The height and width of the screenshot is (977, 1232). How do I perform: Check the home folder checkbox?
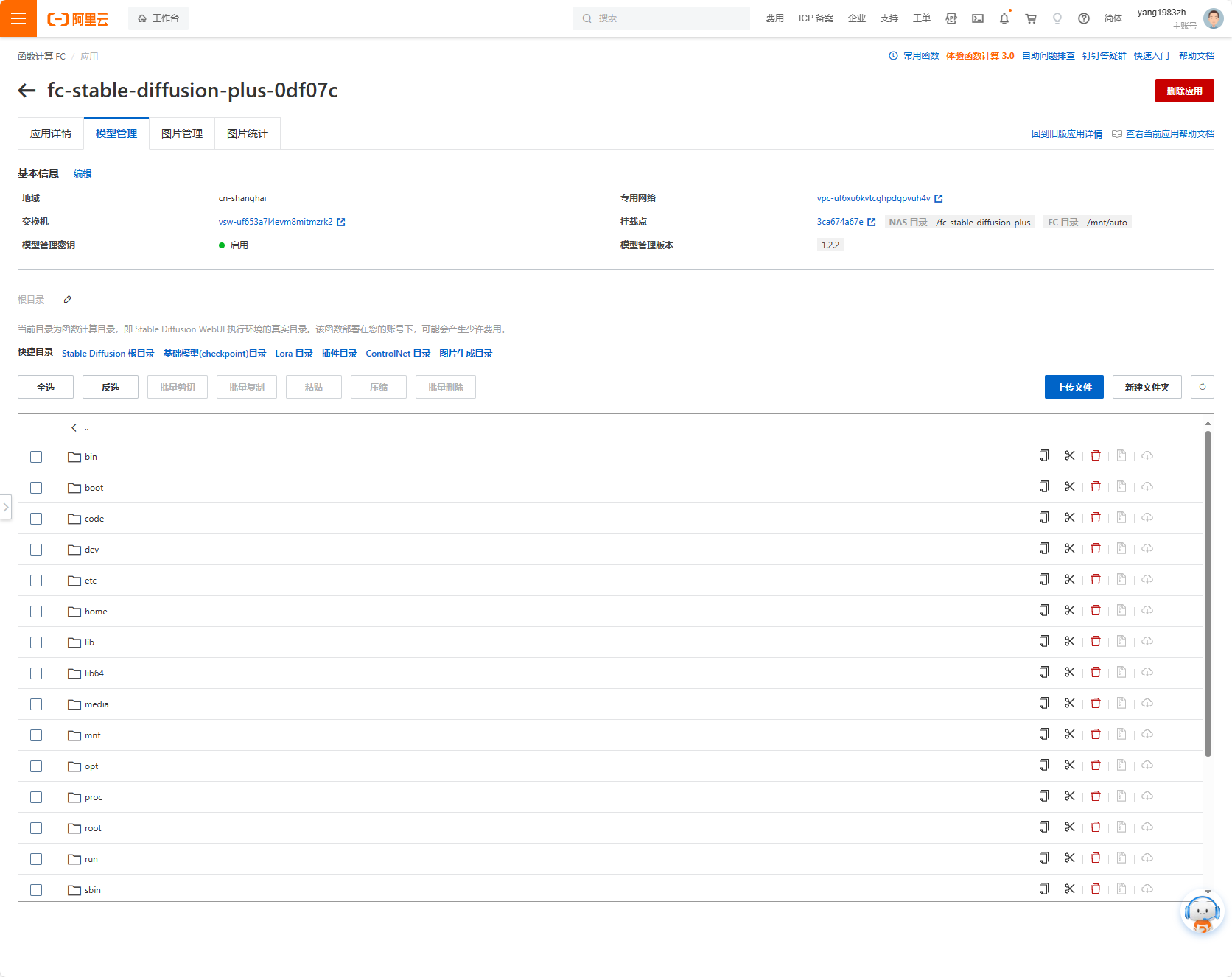click(x=36, y=612)
